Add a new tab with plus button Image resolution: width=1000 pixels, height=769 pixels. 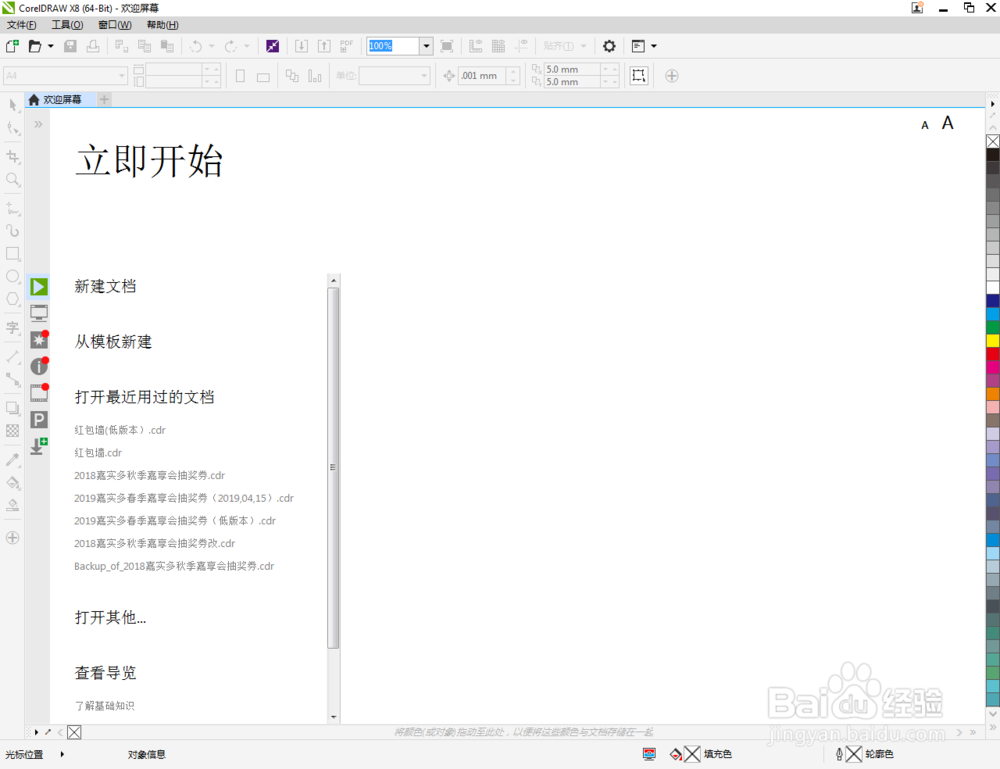(105, 99)
